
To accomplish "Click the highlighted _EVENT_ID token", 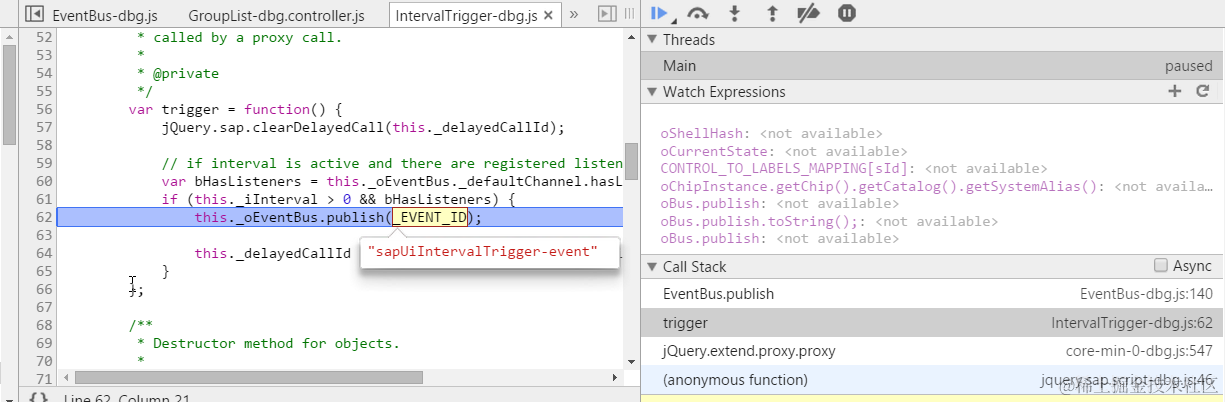I will tap(429, 217).
